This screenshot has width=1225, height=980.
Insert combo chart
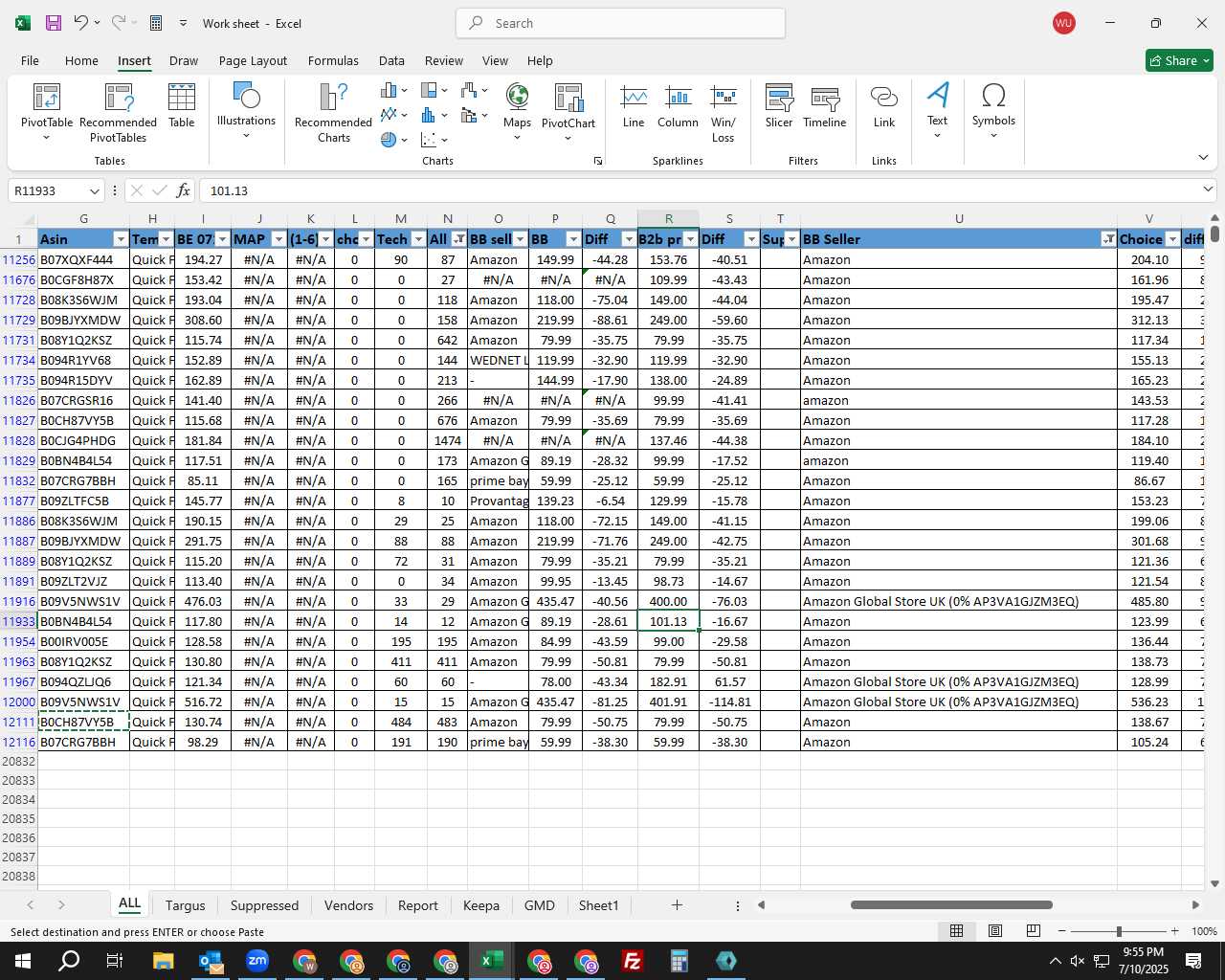tap(474, 115)
